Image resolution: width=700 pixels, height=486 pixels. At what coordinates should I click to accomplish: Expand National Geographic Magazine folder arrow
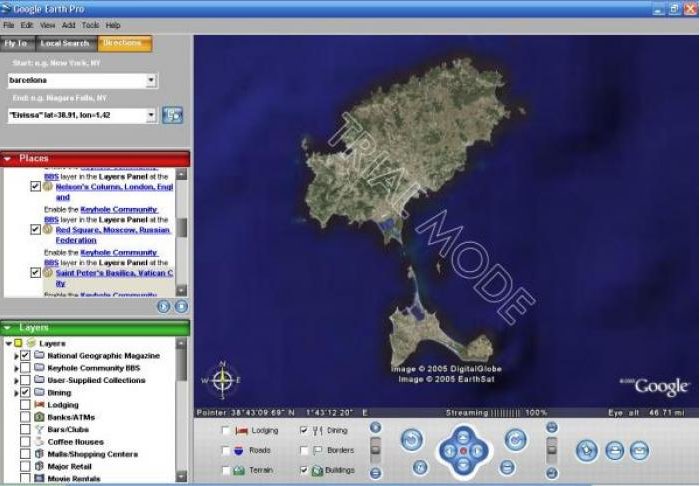point(17,356)
